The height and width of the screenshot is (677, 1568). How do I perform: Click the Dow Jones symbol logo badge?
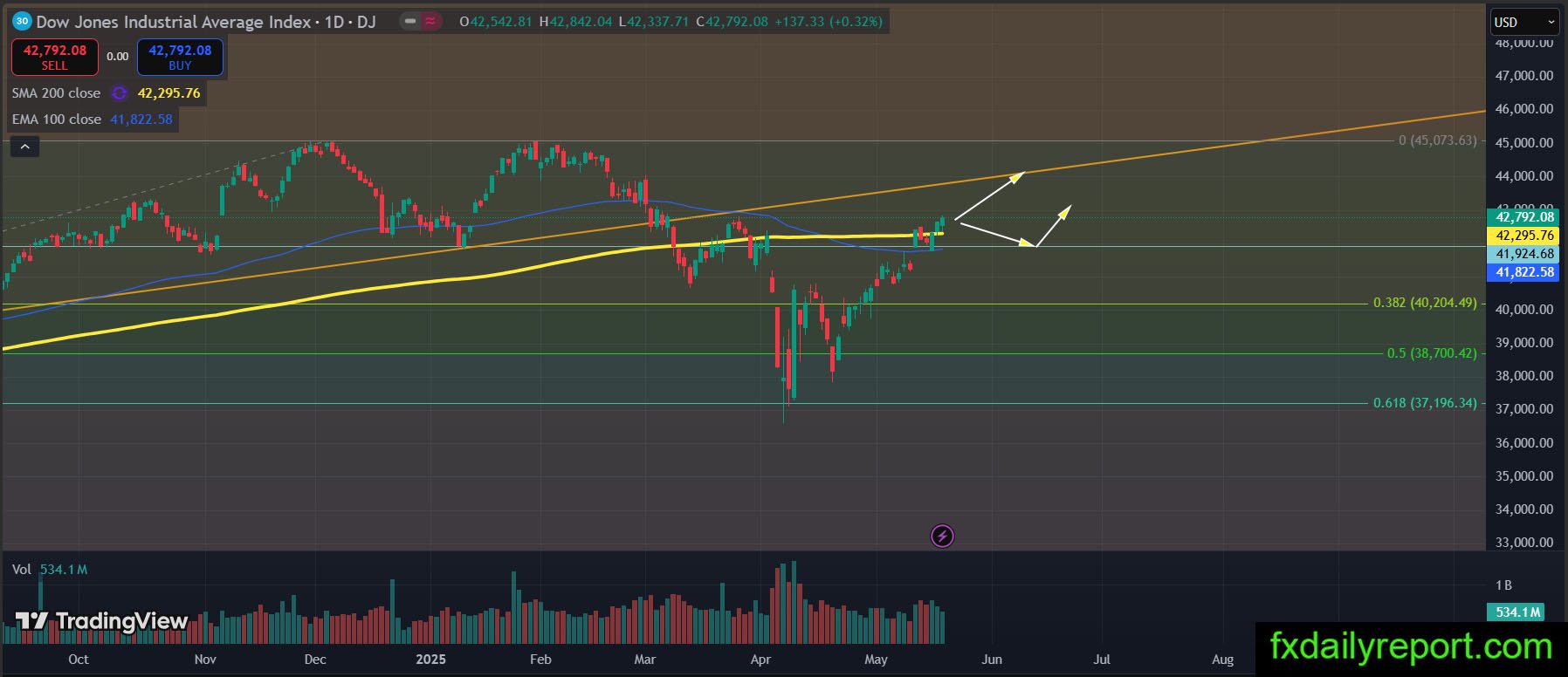coord(22,21)
